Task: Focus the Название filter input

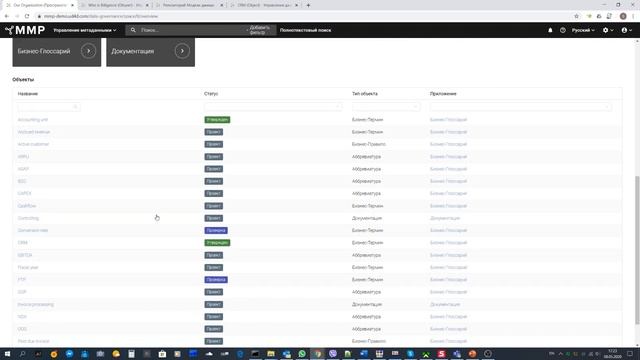Action: point(48,107)
